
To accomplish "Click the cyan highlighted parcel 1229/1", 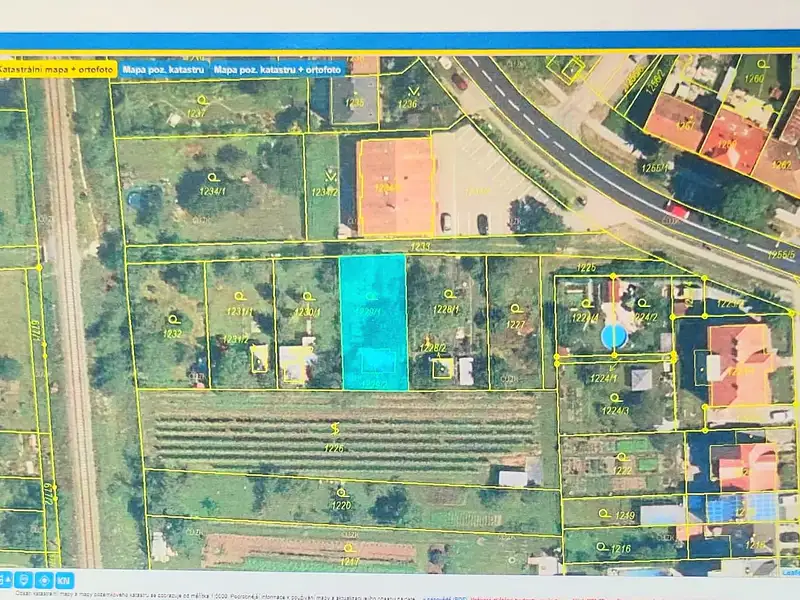I will (373, 321).
